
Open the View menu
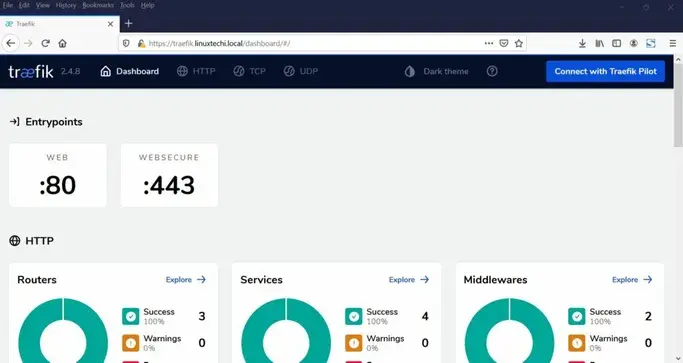43,5
